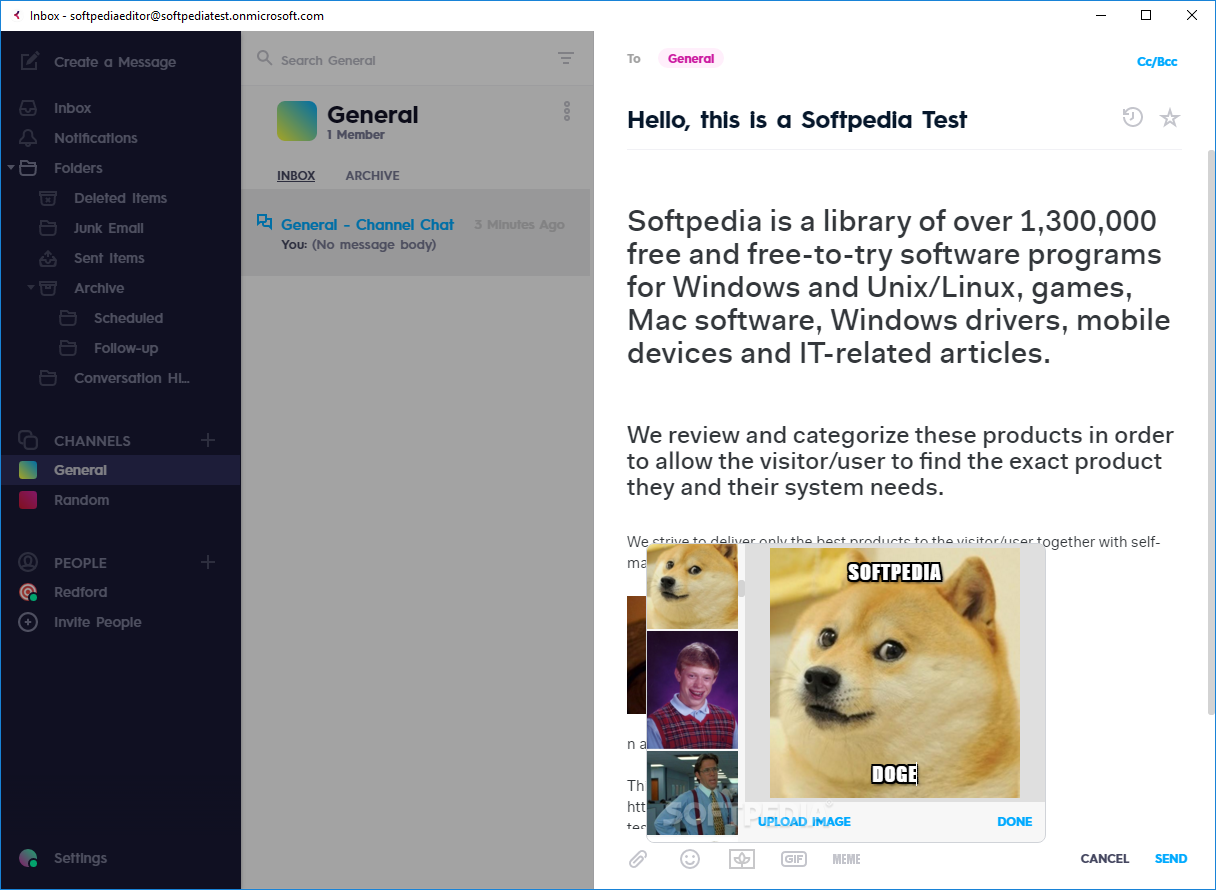Click the schedule clock icon
This screenshot has height=890, width=1216.
coord(1132,118)
